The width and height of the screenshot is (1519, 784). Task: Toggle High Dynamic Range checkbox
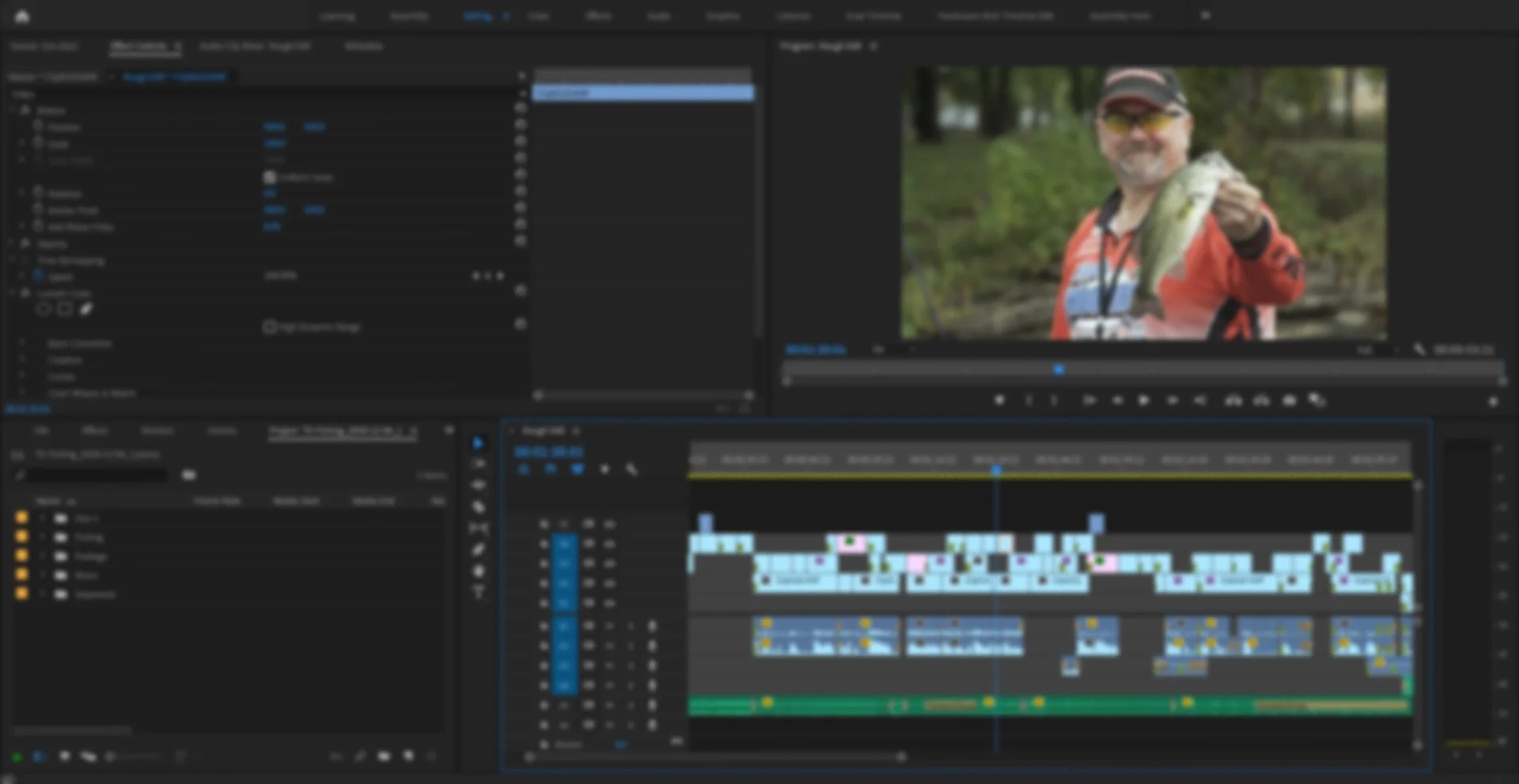point(269,326)
